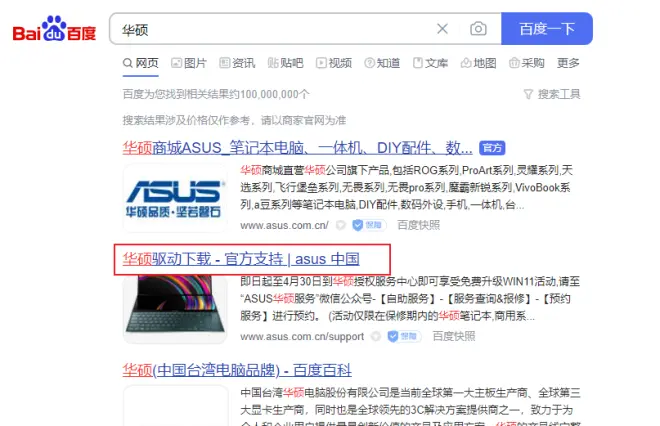This screenshot has height=426, width=660.
Task: Open image search via the camera icon
Action: click(478, 29)
